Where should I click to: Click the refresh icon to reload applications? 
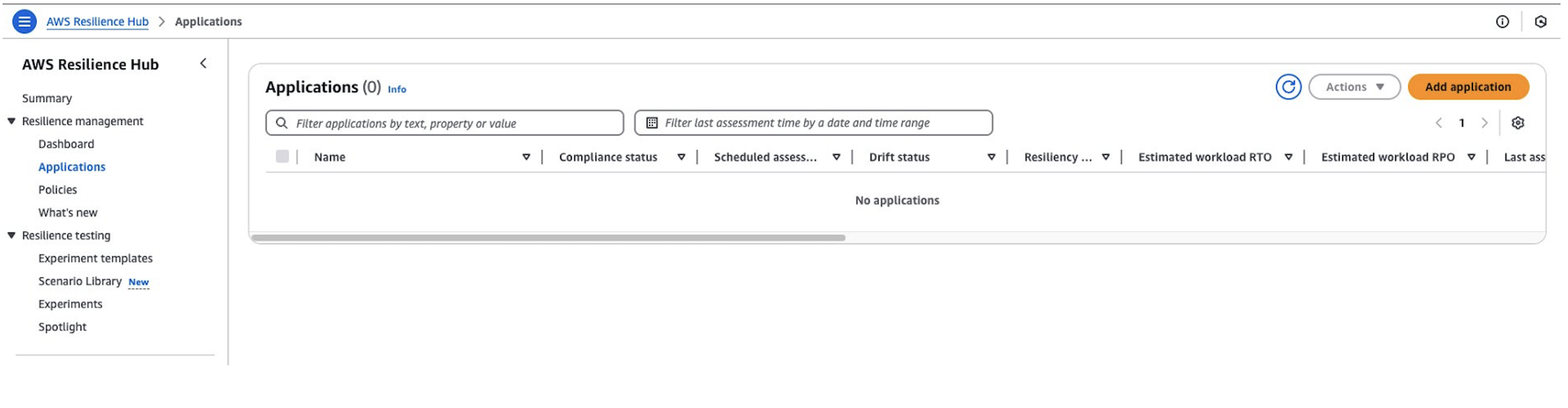(x=1289, y=86)
